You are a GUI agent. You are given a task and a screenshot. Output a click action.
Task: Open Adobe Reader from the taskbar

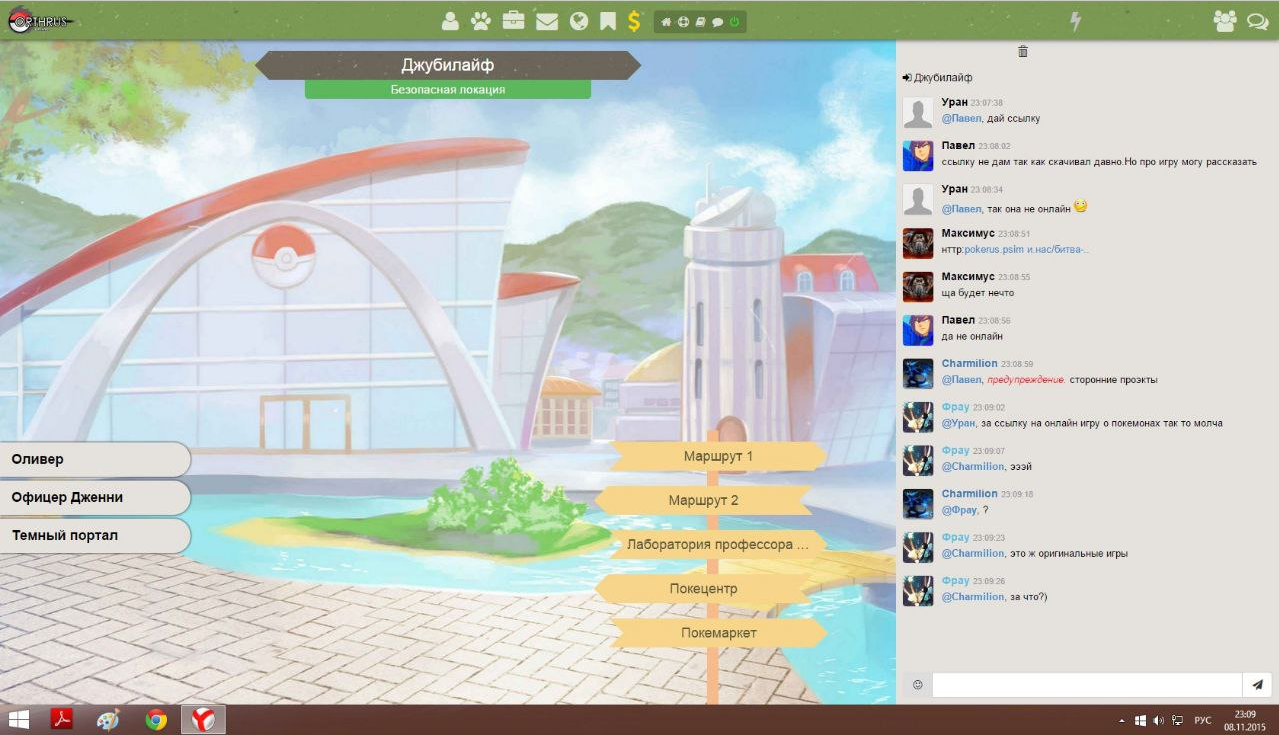click(x=62, y=719)
